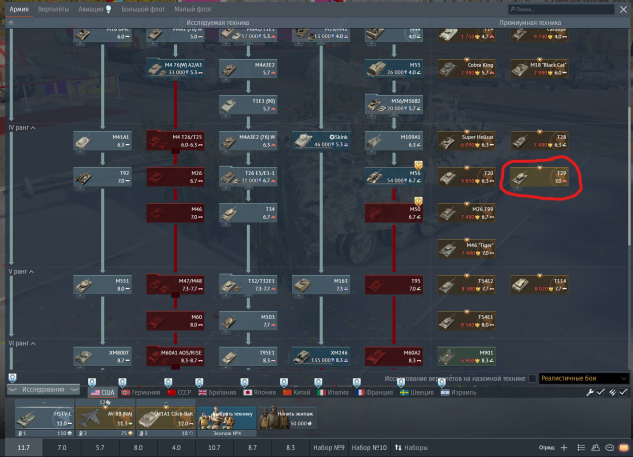Collapse the V ранг section
The width and height of the screenshot is (633, 457).
point(12,270)
